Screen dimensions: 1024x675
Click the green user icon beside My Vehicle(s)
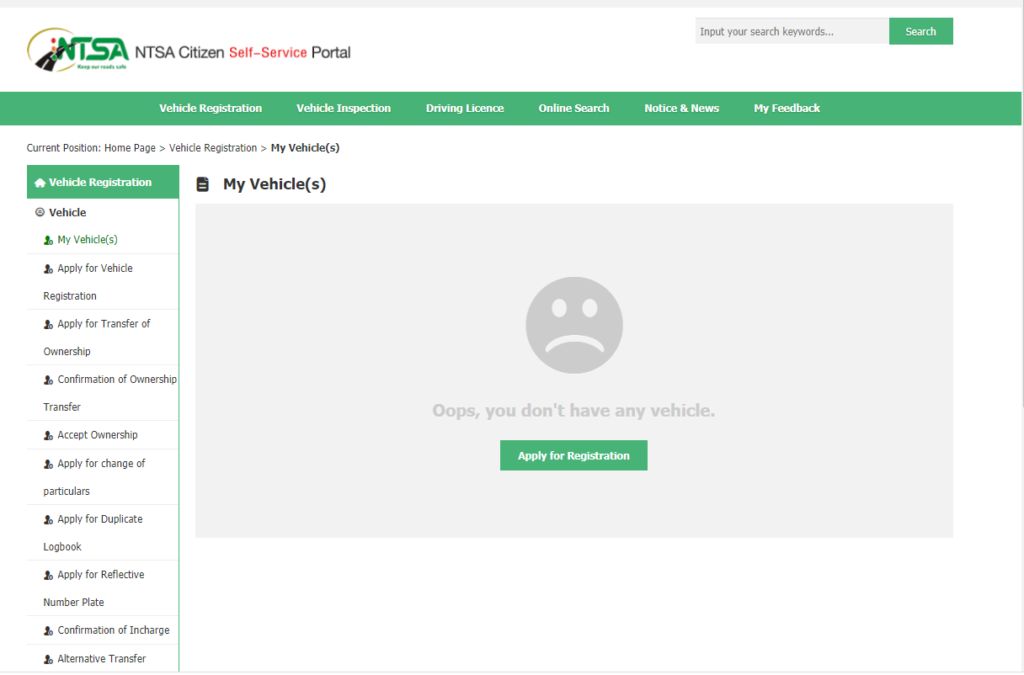pyautogui.click(x=48, y=240)
